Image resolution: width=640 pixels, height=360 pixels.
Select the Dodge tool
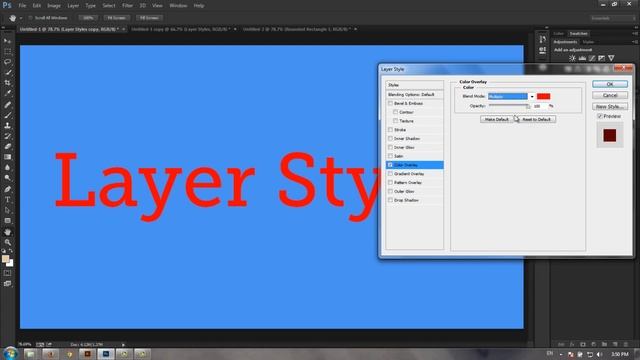7,178
